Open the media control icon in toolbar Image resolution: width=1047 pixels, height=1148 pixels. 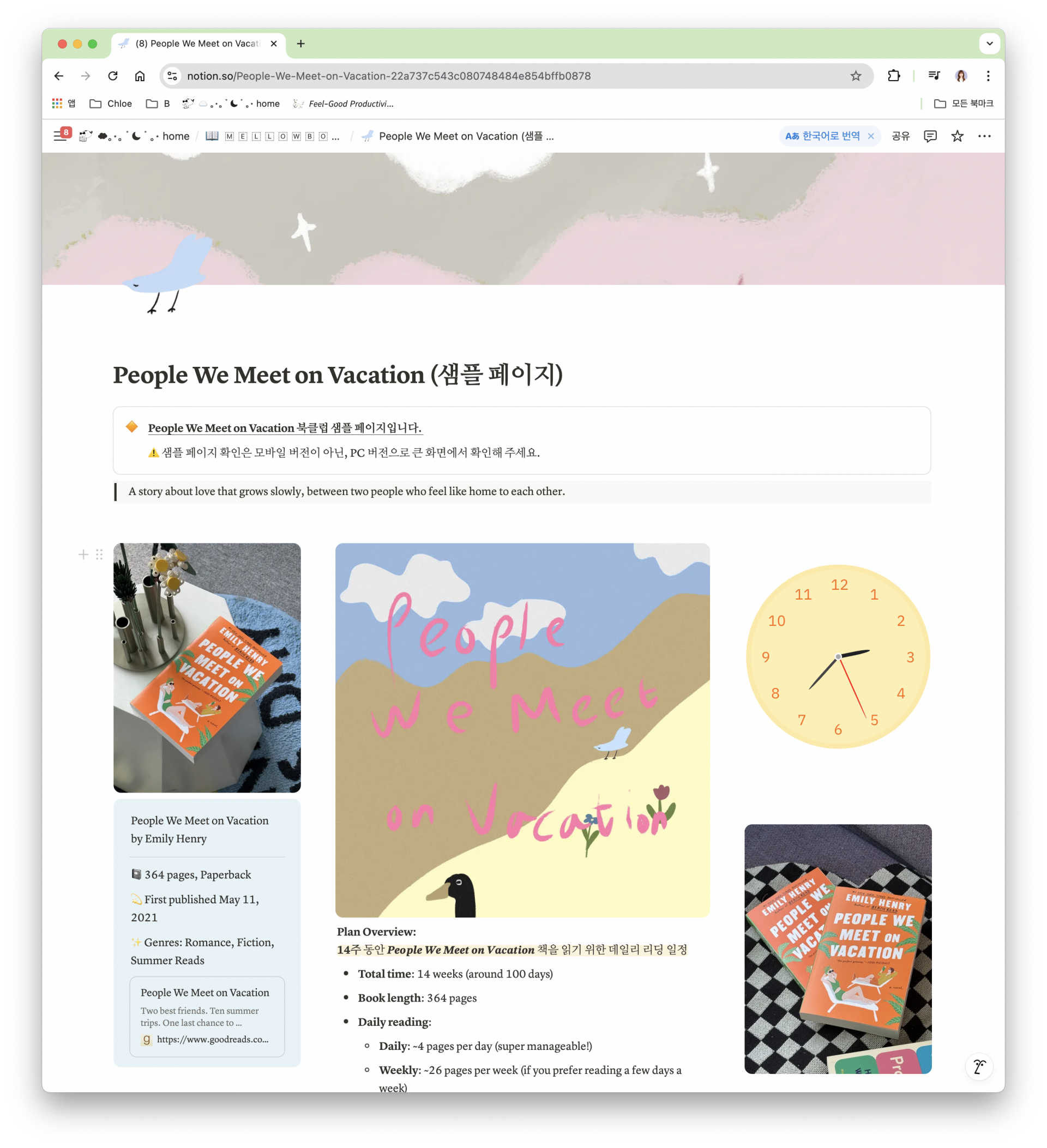coord(934,76)
